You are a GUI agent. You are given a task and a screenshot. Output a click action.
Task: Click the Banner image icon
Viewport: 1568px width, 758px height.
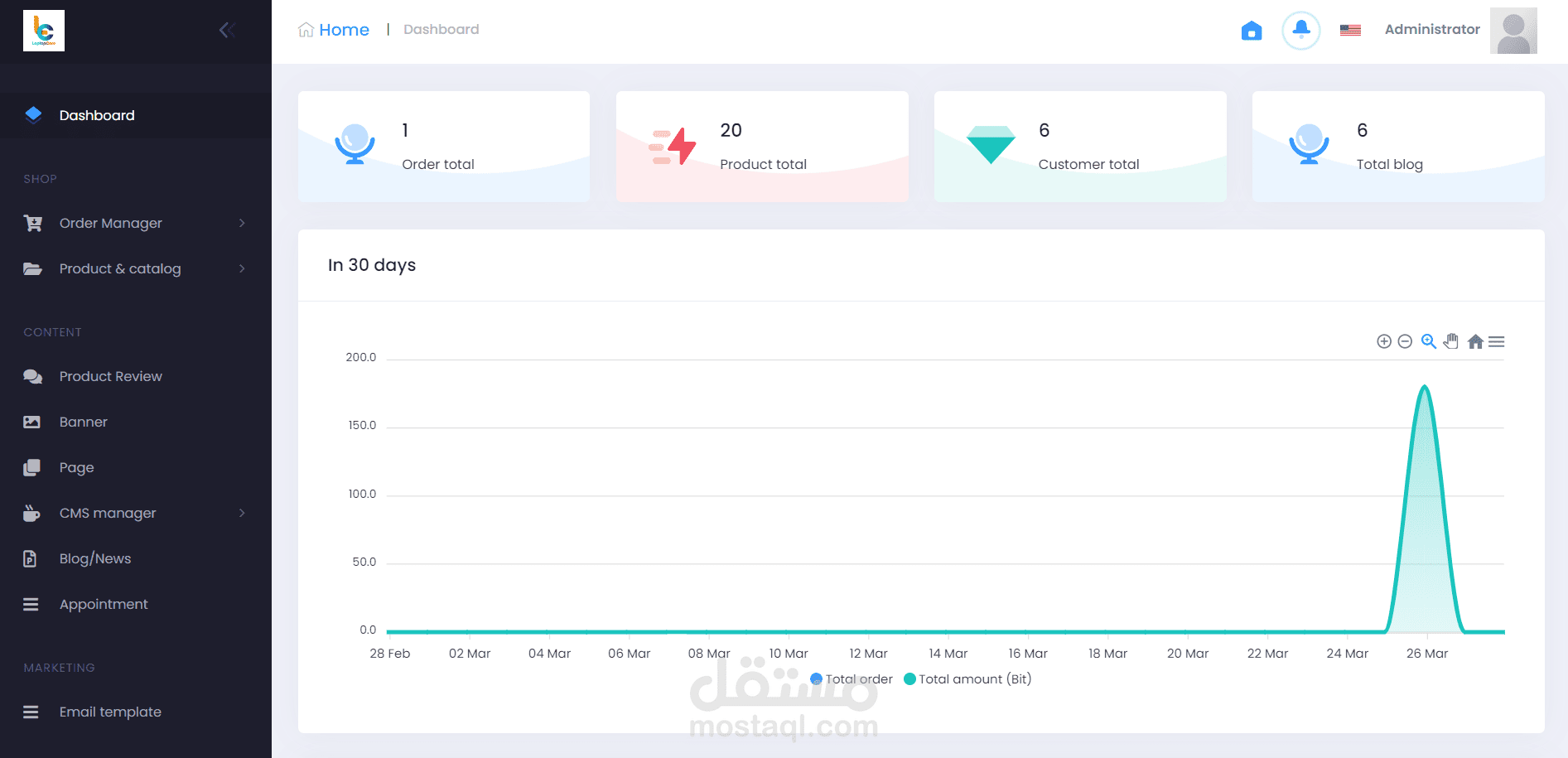[31, 422]
